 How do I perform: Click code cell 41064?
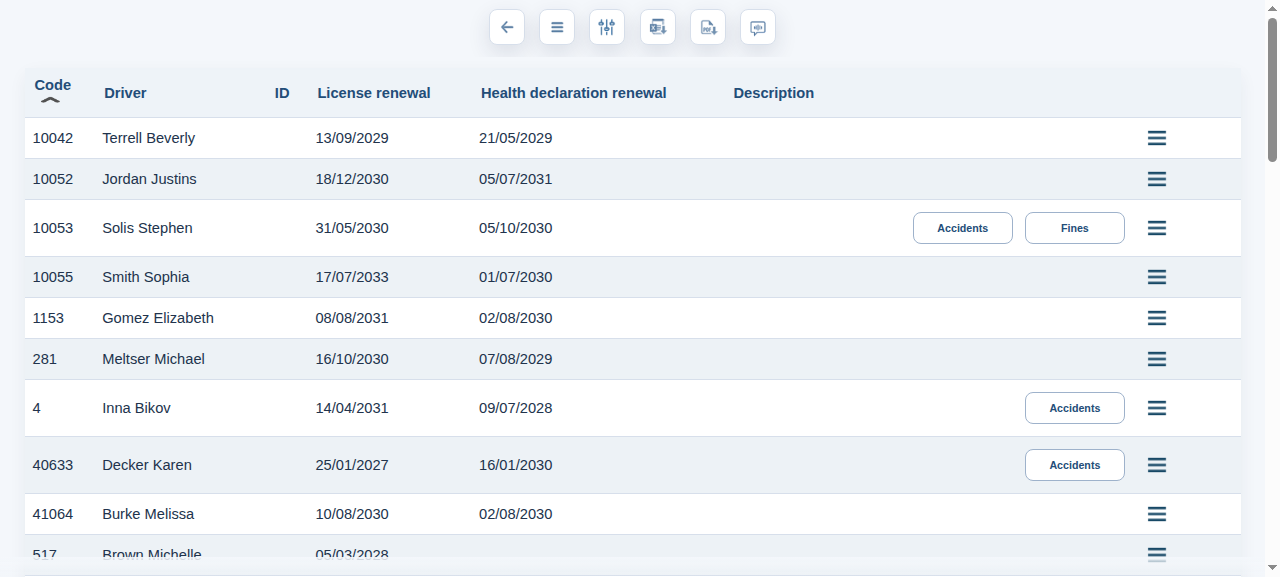(53, 514)
